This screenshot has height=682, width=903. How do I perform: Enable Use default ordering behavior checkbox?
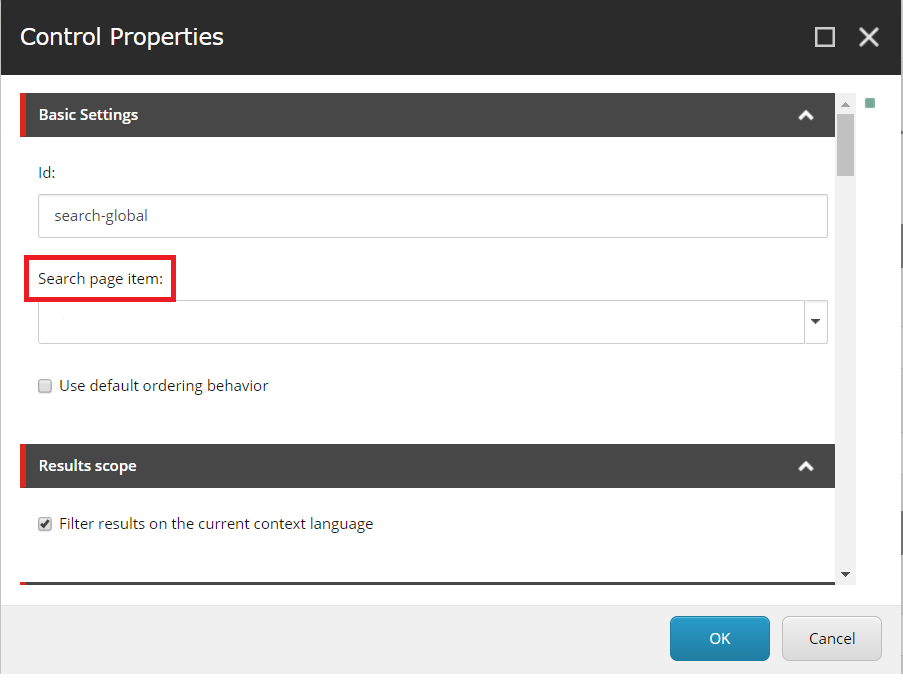[x=45, y=386]
